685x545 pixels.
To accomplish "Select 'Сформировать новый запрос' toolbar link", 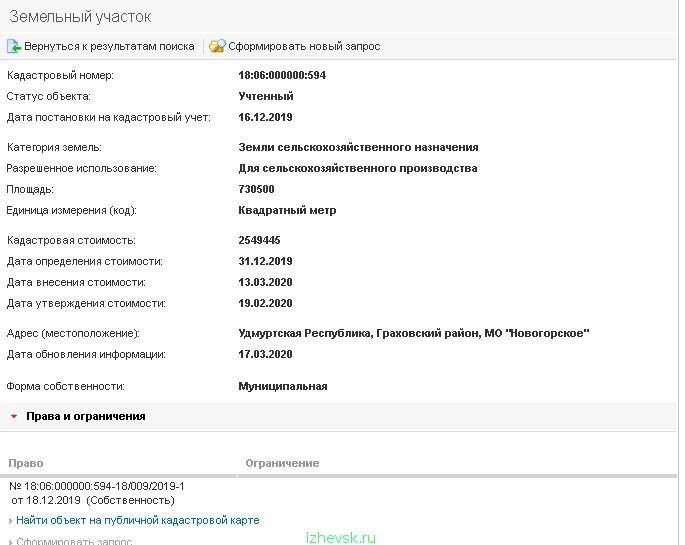I will coord(304,46).
